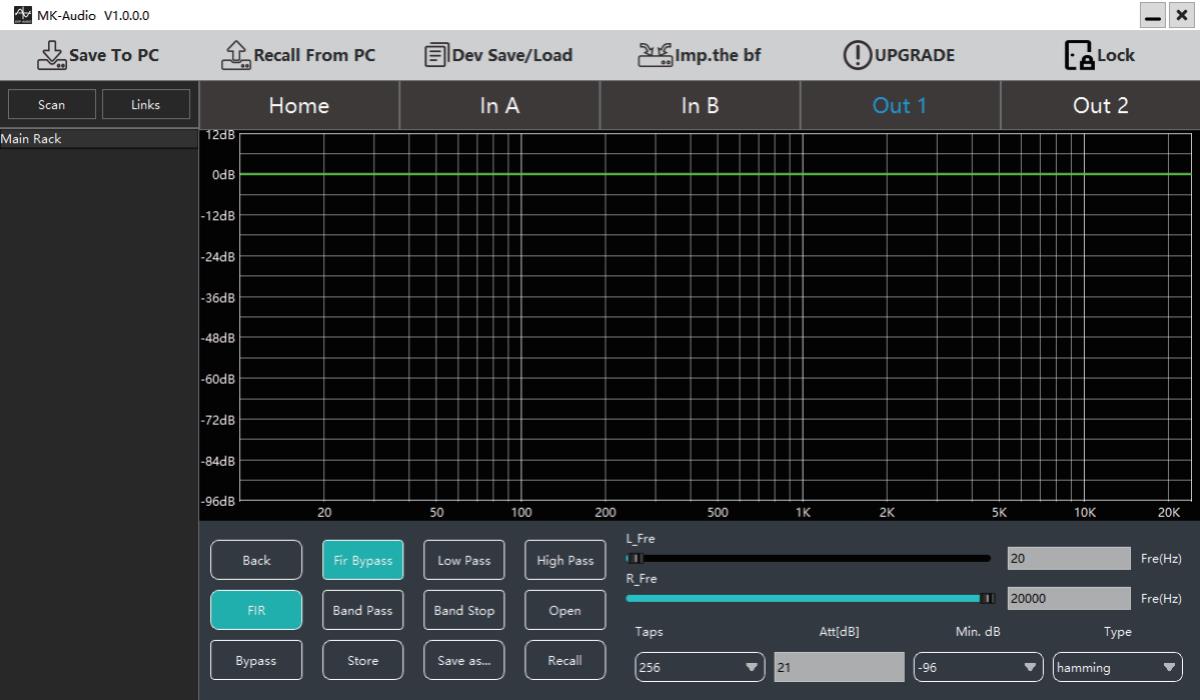Image resolution: width=1200 pixels, height=700 pixels.
Task: Click the Save To PC icon
Action: (x=50, y=55)
